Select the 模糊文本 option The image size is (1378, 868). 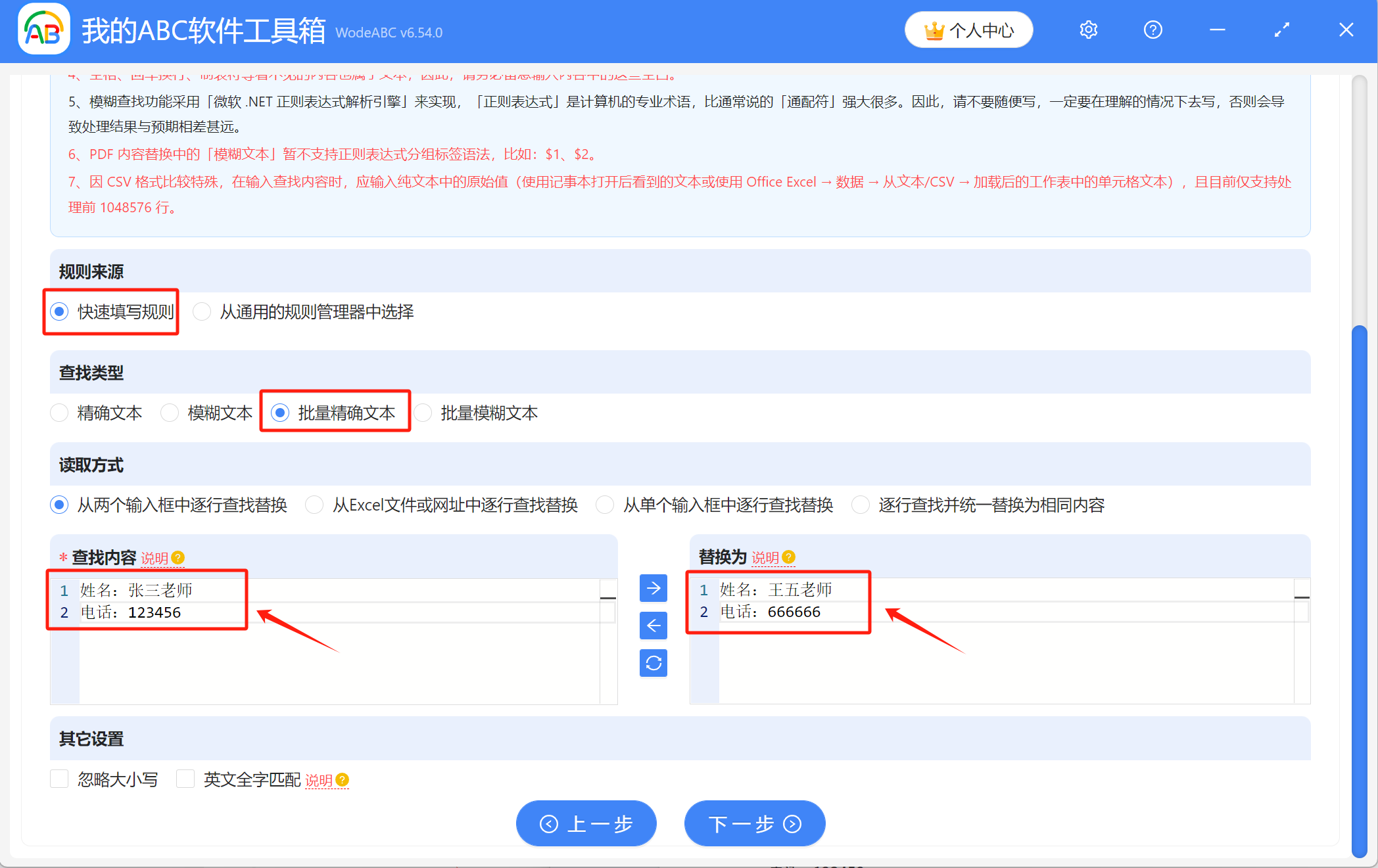coord(170,413)
